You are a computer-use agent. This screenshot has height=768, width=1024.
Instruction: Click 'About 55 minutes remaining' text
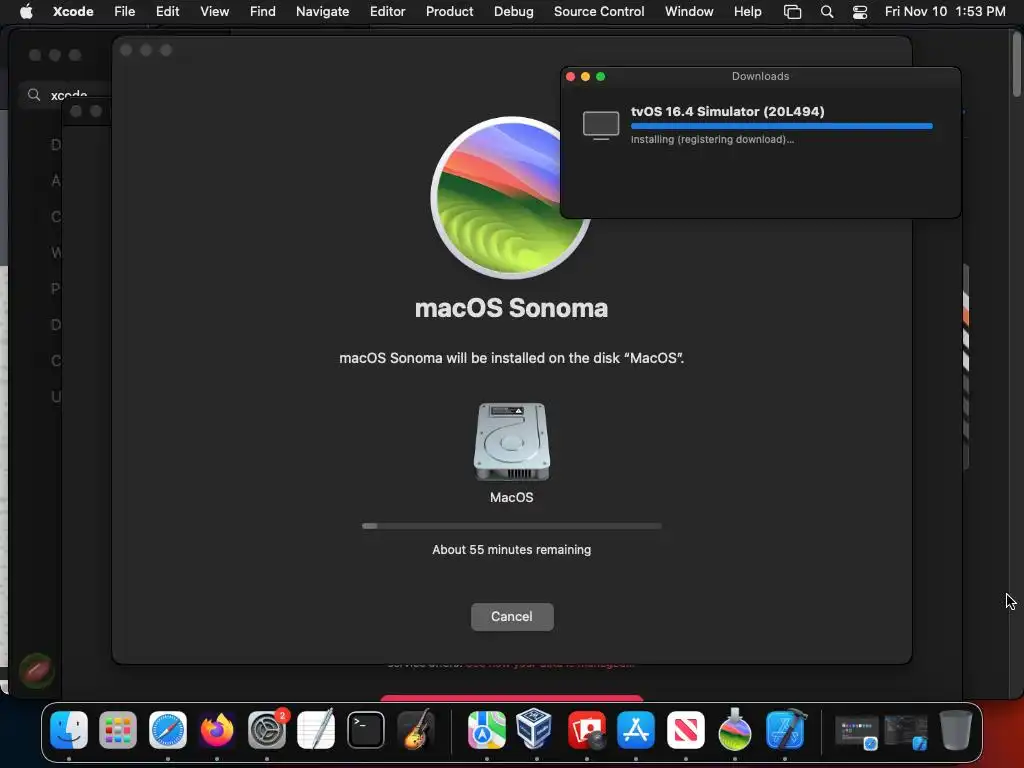click(x=511, y=550)
